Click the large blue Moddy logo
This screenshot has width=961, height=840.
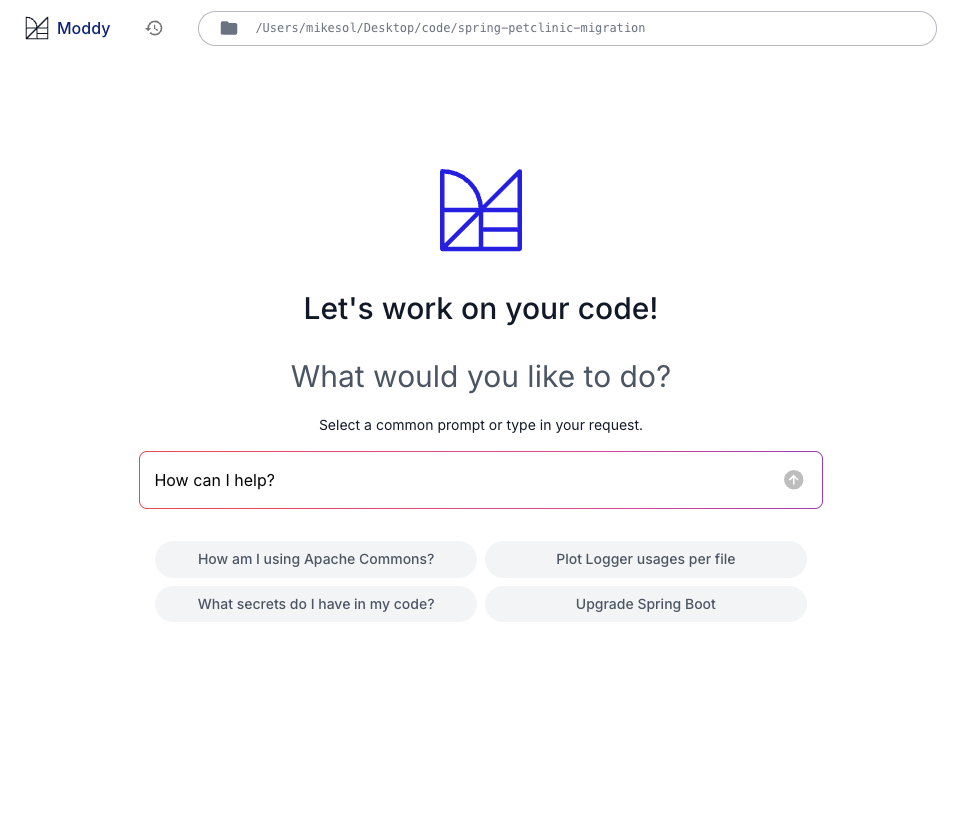[x=481, y=210]
